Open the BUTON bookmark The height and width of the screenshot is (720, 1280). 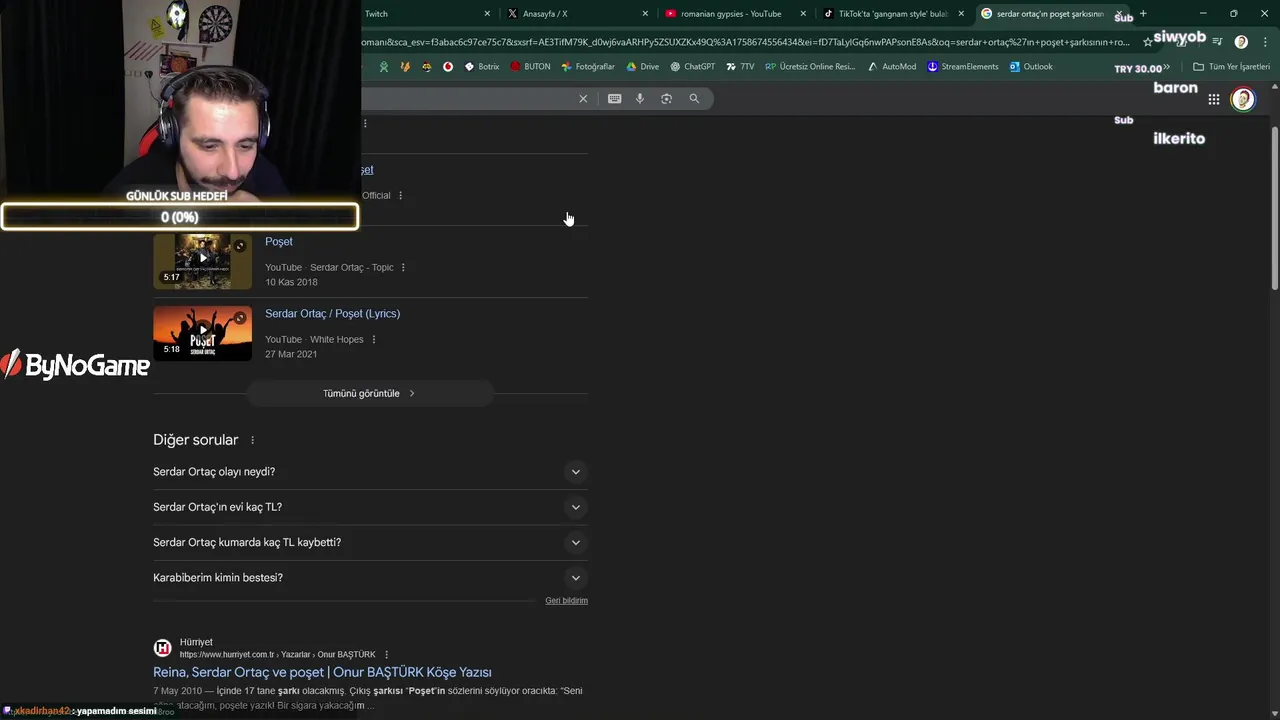[531, 67]
